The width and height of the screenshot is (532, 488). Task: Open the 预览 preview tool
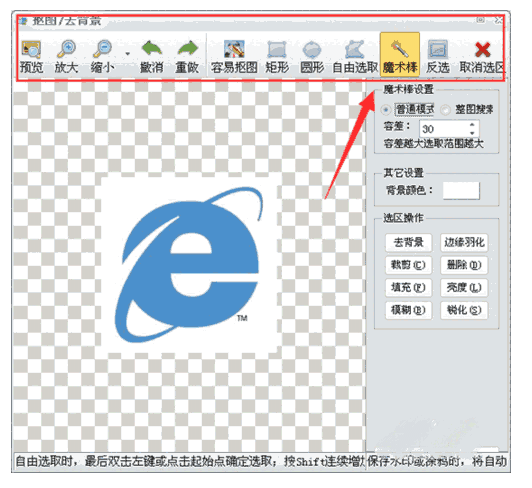(31, 56)
